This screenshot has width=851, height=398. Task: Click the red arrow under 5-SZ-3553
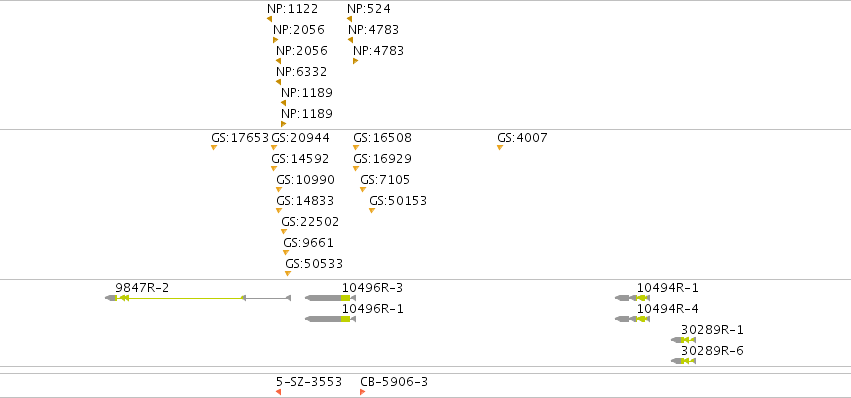(278, 392)
